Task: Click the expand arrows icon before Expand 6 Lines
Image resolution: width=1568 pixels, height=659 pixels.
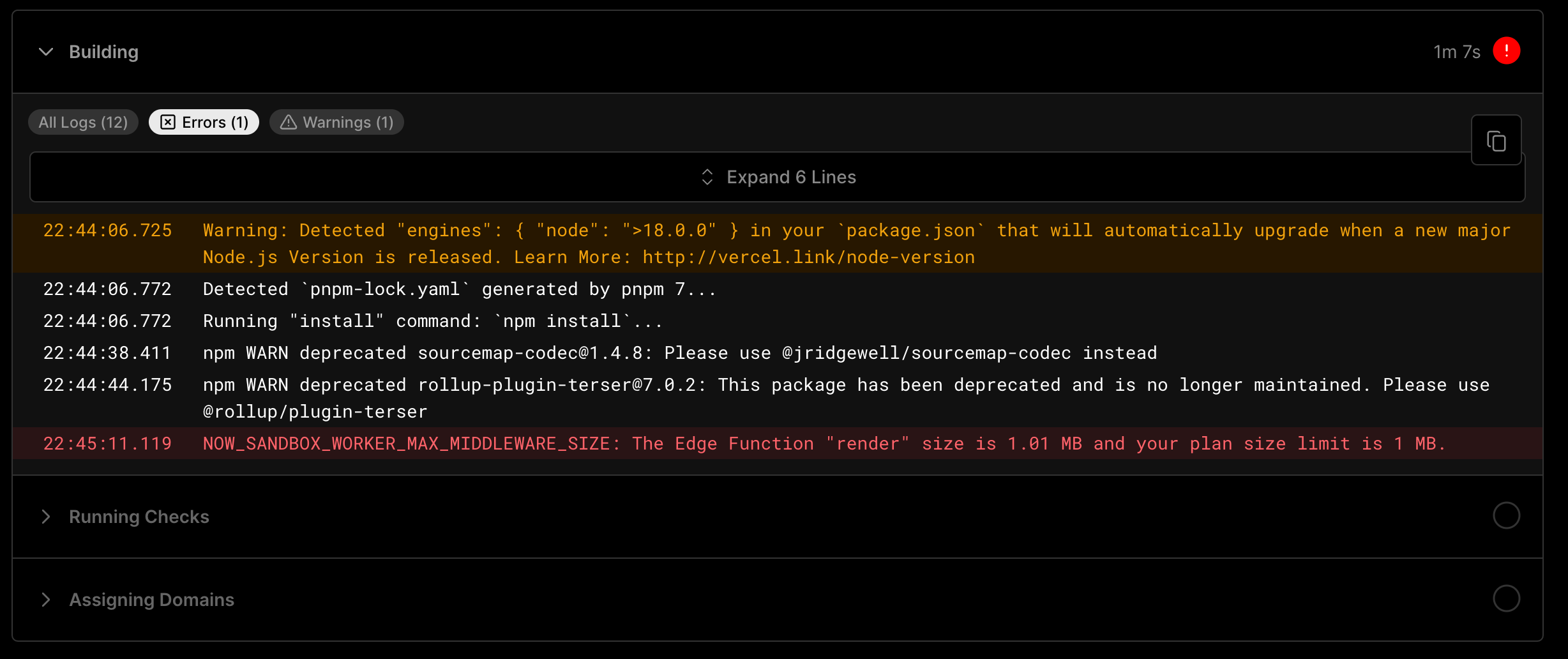Action: coord(707,177)
